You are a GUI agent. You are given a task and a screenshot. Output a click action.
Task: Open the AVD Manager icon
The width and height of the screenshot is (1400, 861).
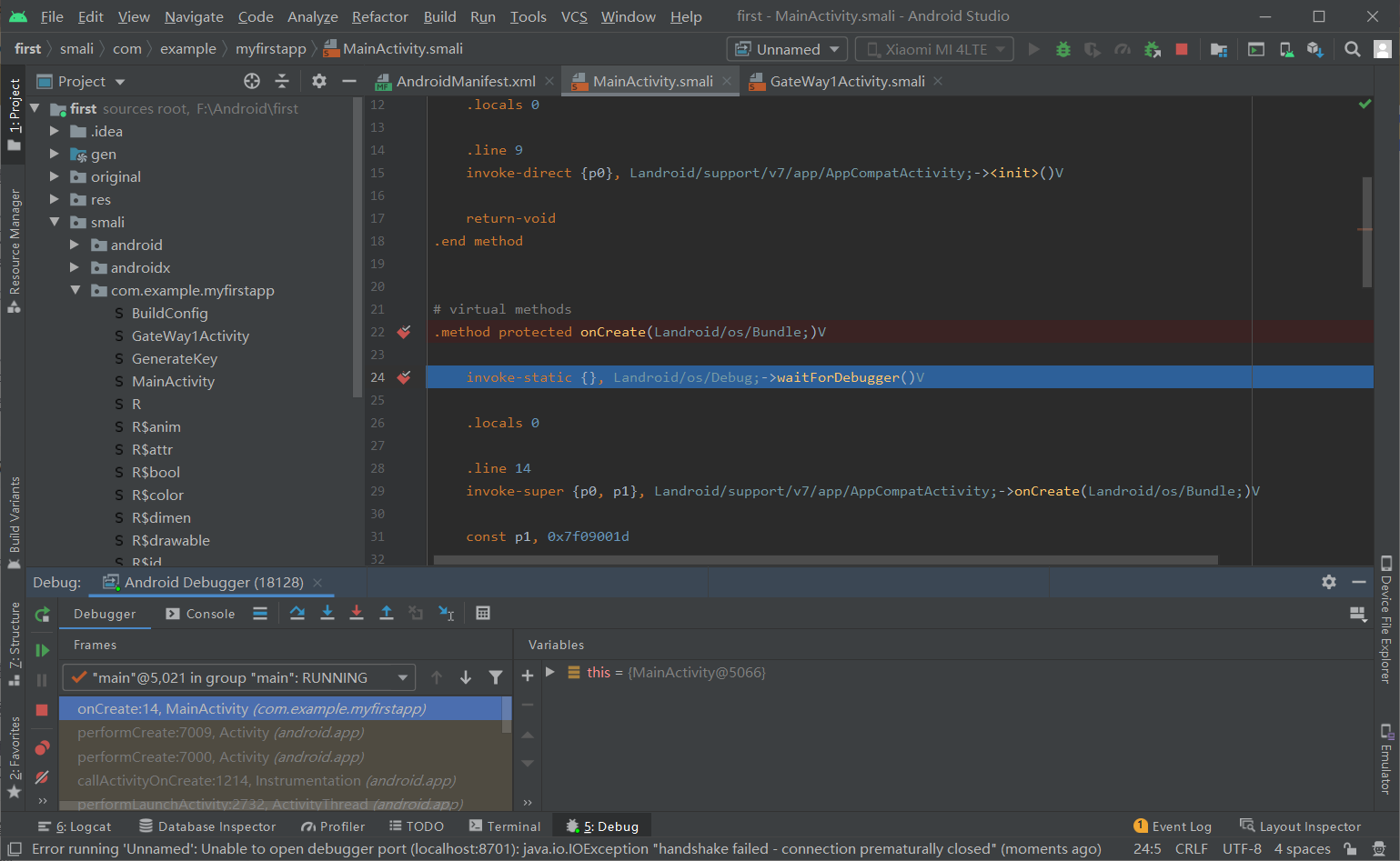tap(1286, 49)
